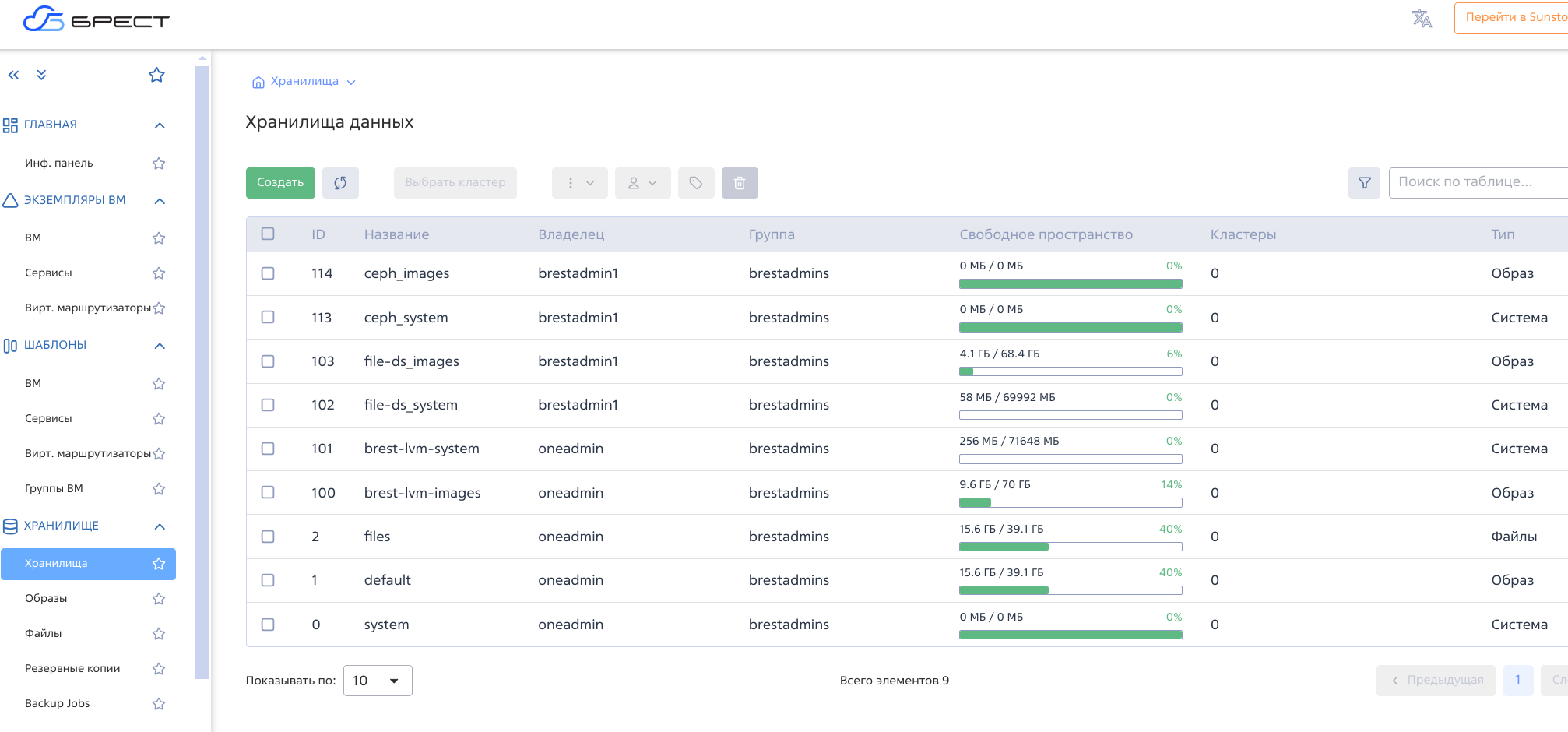Click the table search input field
1568x732 pixels.
(x=1475, y=182)
